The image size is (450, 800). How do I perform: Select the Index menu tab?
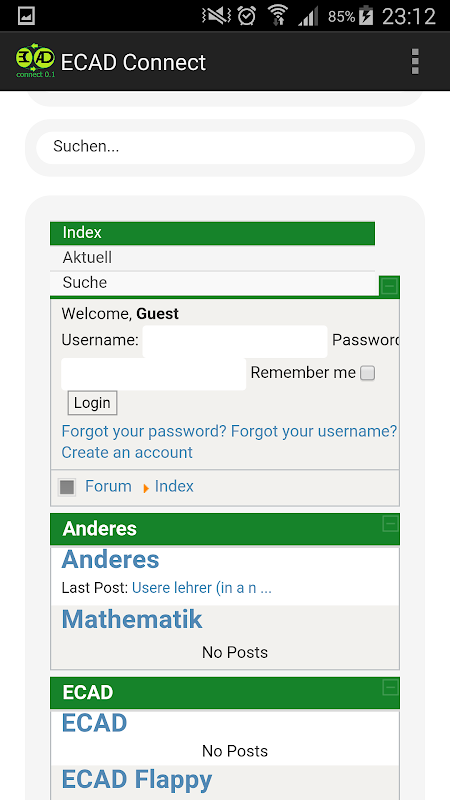pyautogui.click(x=212, y=233)
